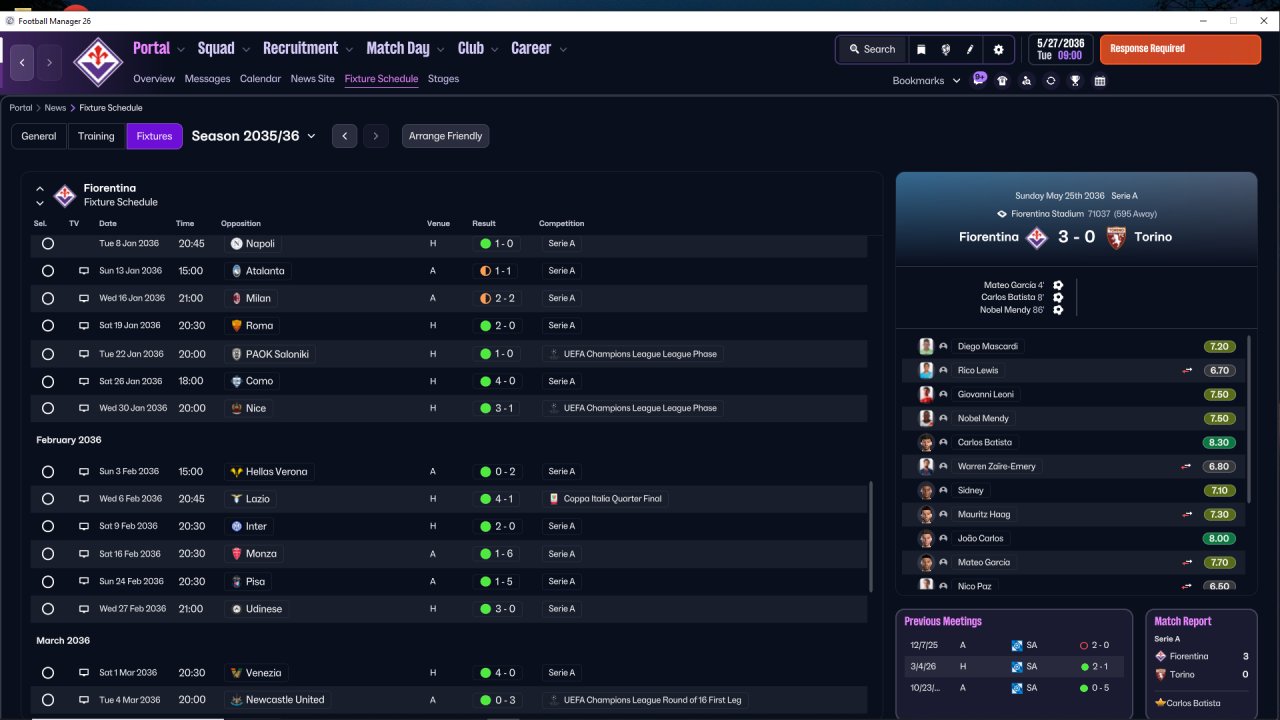Select the PAOK Saloniki fixture radio button
The width and height of the screenshot is (1280, 720).
[47, 354]
